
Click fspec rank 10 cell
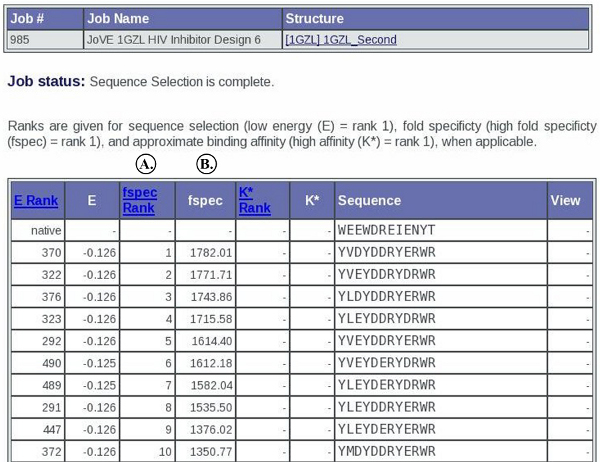click(147, 452)
